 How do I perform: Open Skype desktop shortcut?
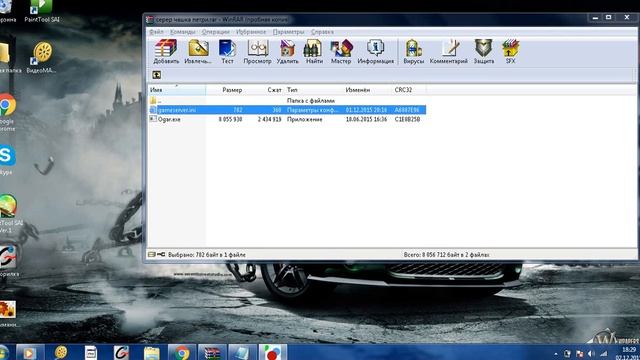coord(7,159)
